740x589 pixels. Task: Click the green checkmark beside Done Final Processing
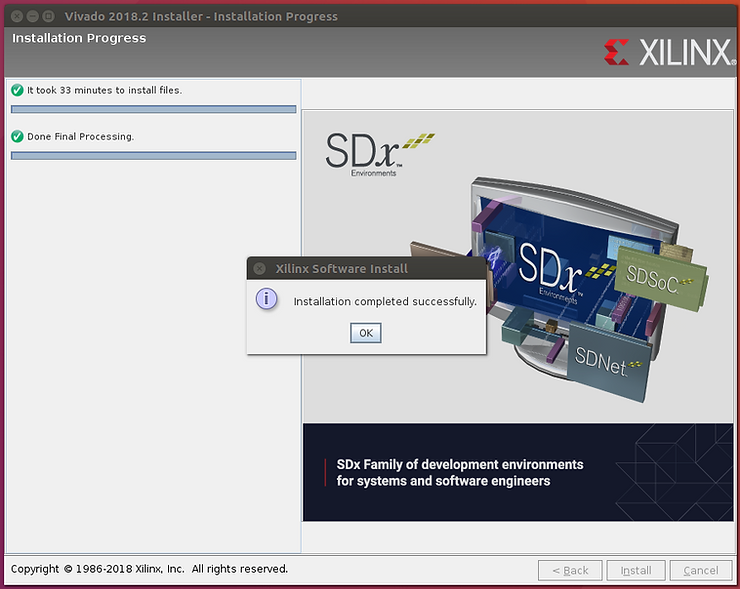pyautogui.click(x=17, y=136)
